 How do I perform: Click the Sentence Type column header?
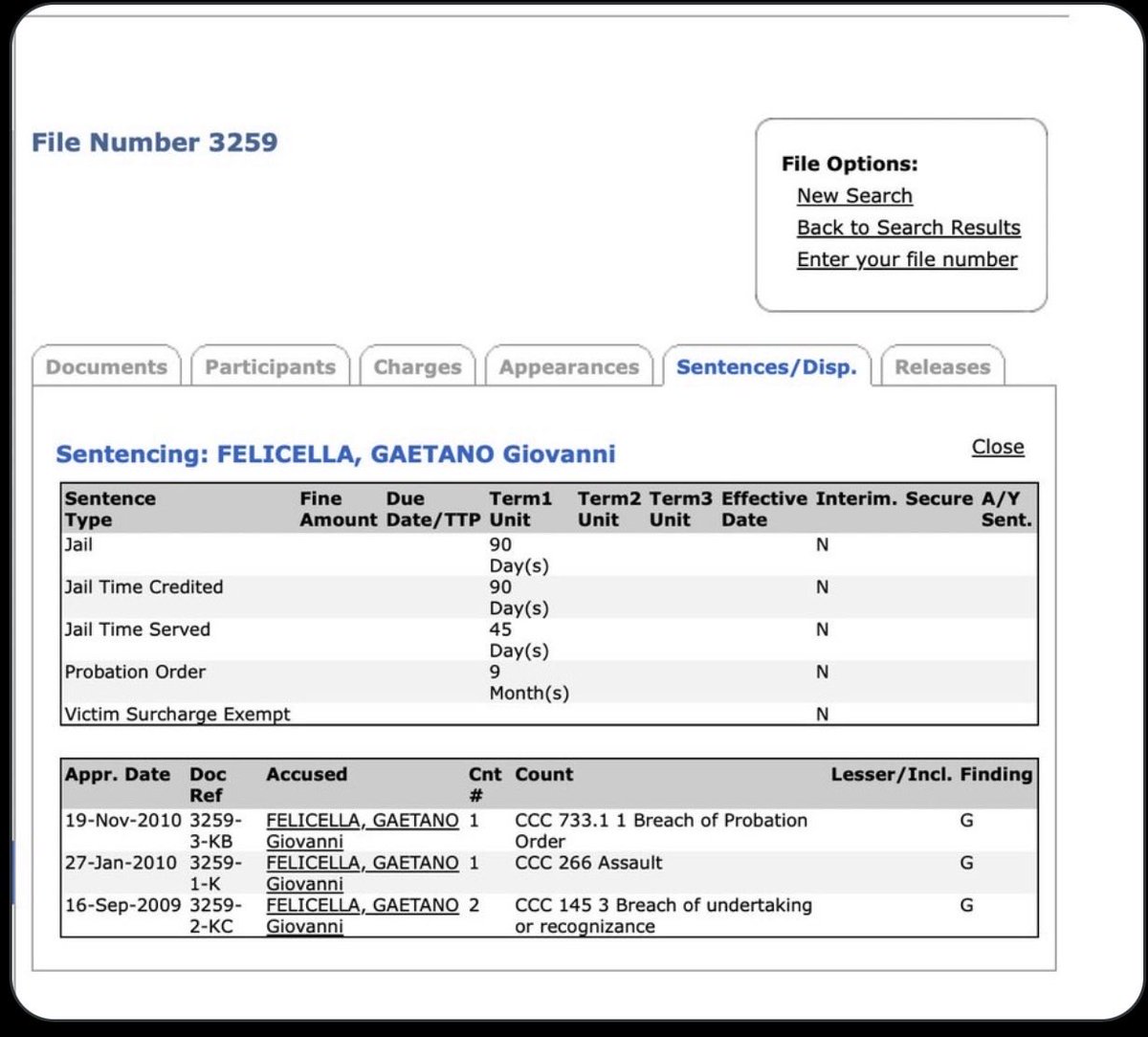(x=110, y=509)
